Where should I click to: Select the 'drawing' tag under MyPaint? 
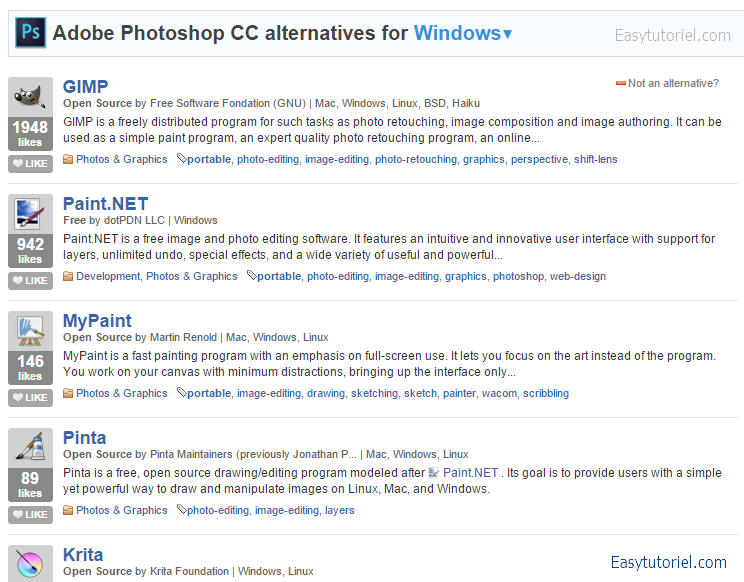pos(326,393)
